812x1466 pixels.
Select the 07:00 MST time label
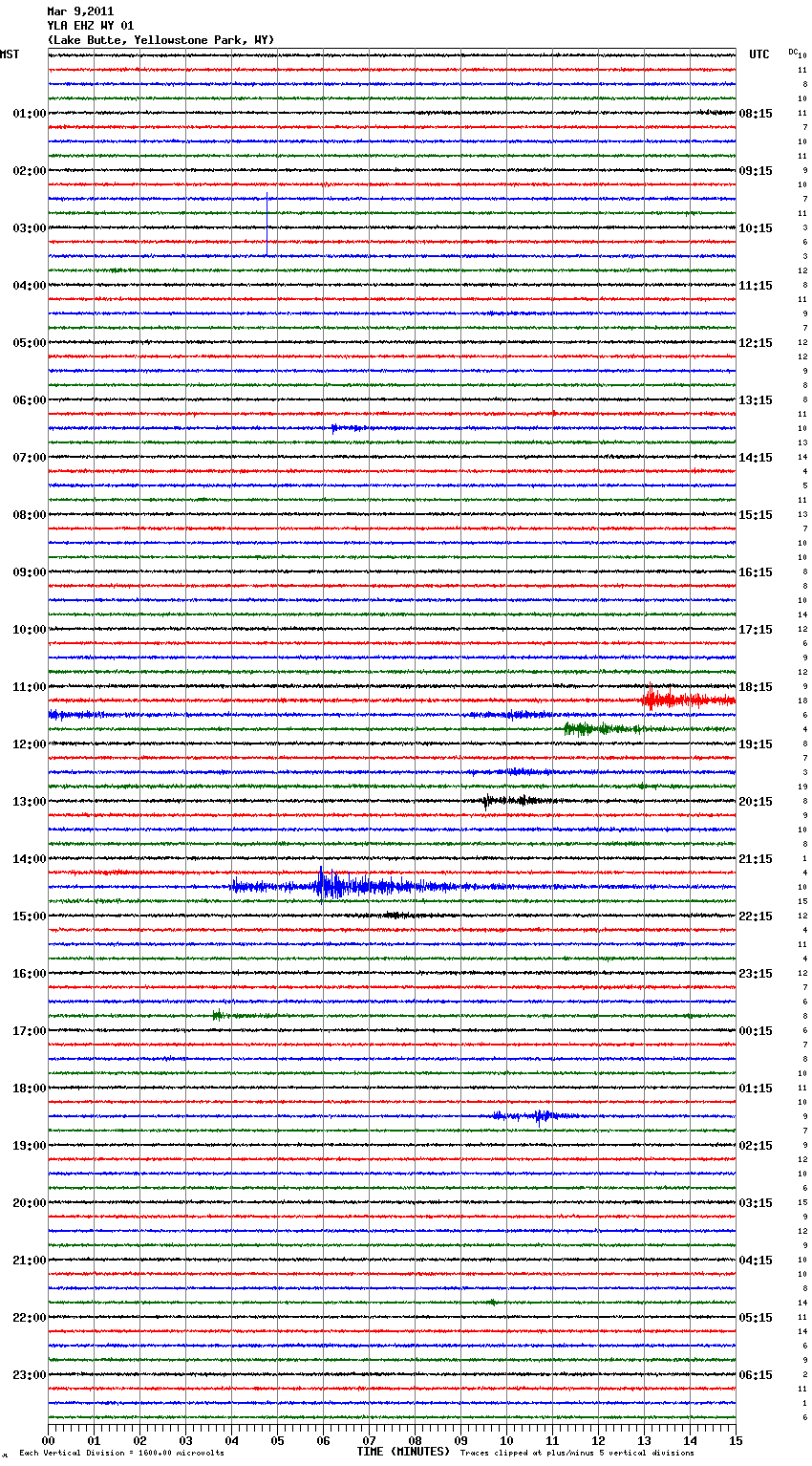click(x=30, y=458)
